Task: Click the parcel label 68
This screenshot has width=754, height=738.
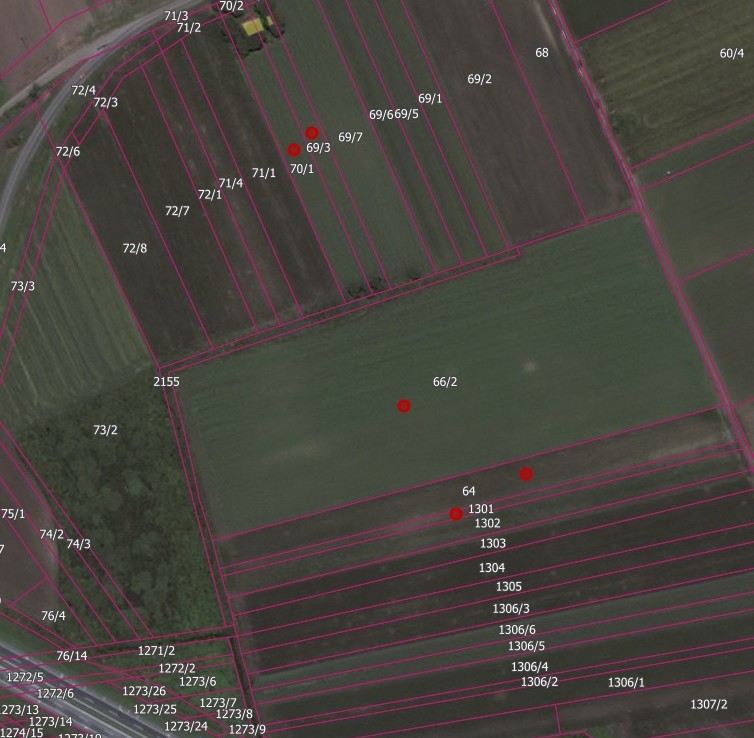Action: [x=542, y=52]
